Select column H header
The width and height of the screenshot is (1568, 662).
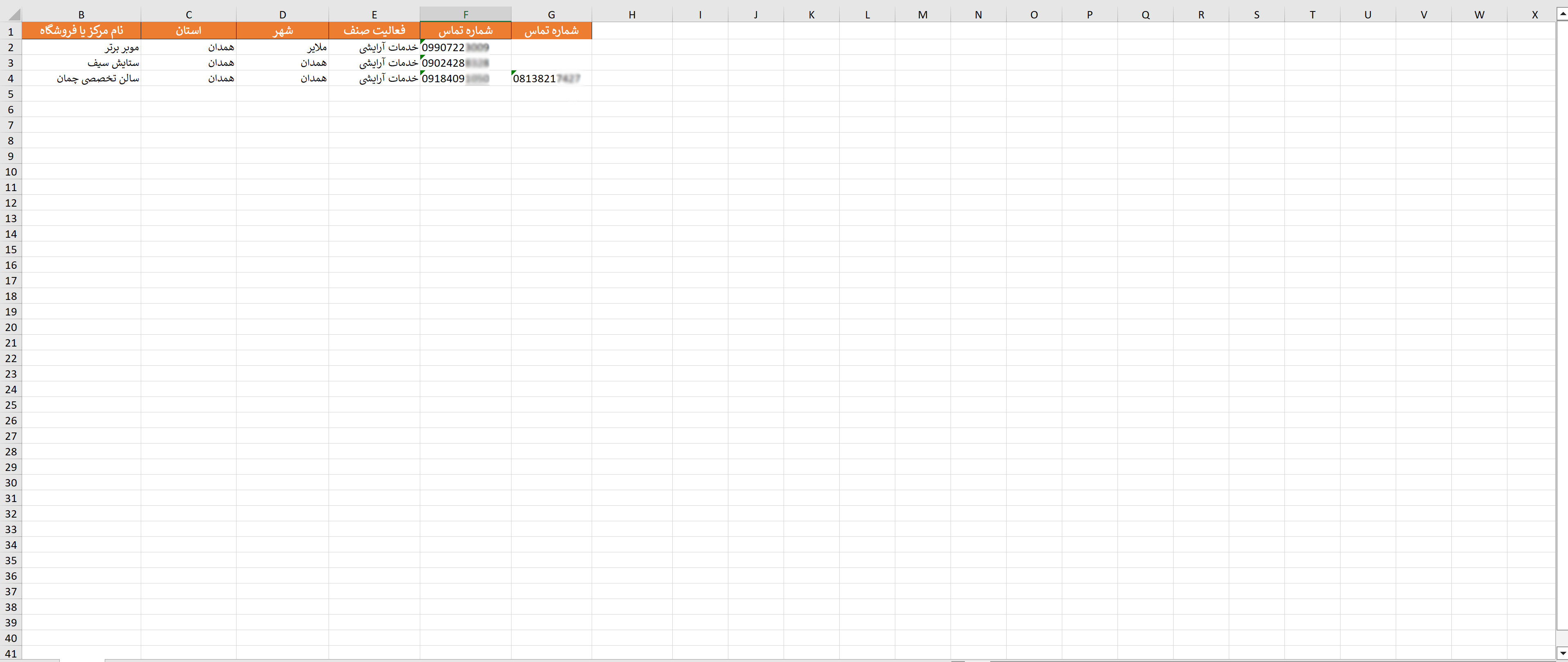coord(632,15)
